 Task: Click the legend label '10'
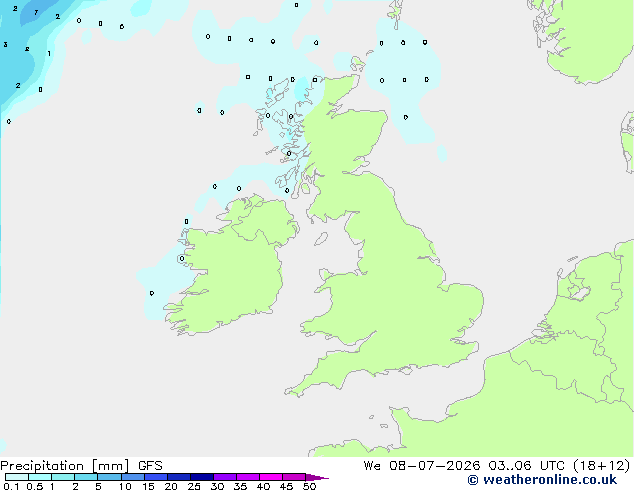[x=125, y=486]
